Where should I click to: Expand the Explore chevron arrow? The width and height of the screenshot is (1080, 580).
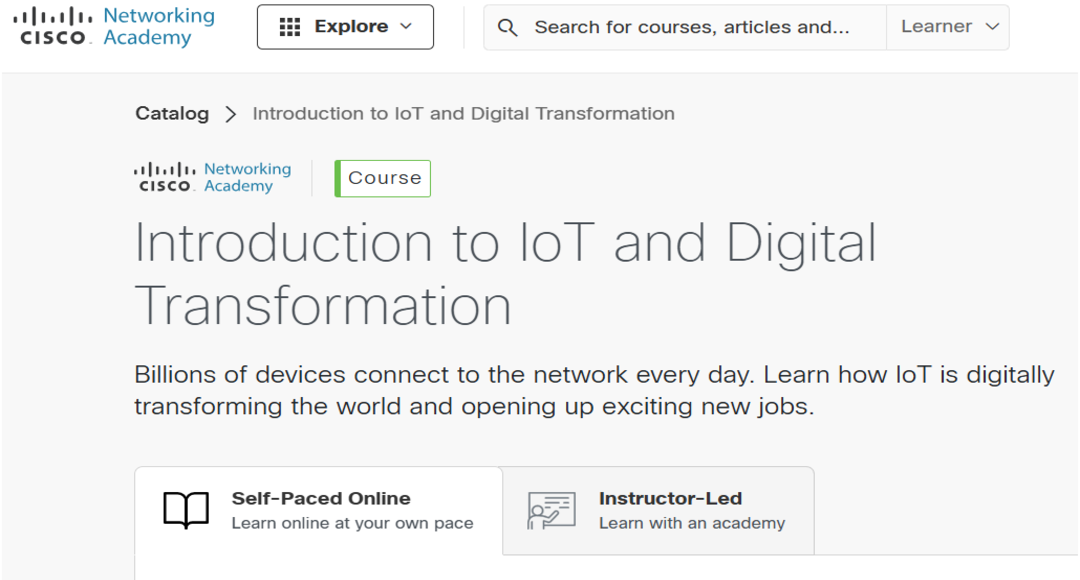pyautogui.click(x=406, y=27)
